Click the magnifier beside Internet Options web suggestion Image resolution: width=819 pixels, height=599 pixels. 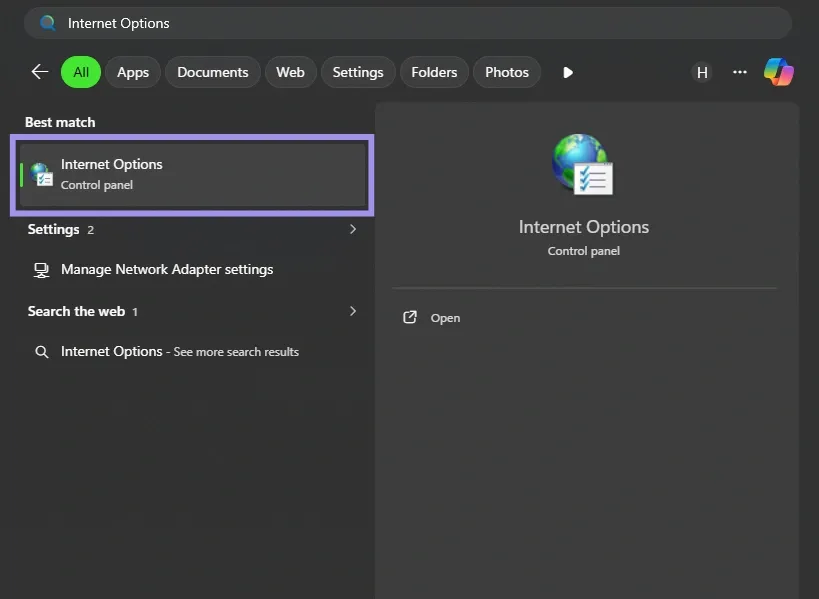click(x=41, y=351)
